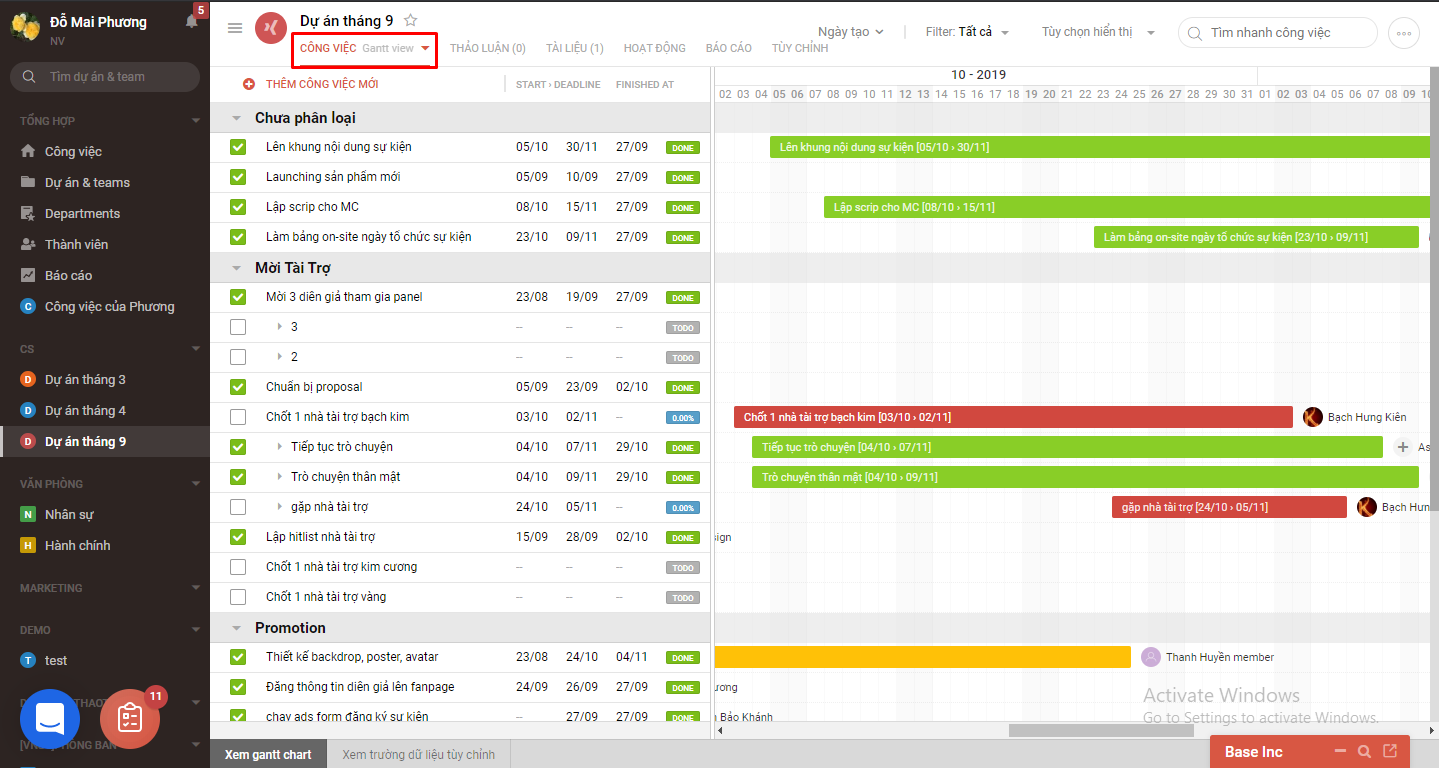Screen dimensions: 1439x768
Task: Star the Dự án tháng 9 project
Action: 411,21
